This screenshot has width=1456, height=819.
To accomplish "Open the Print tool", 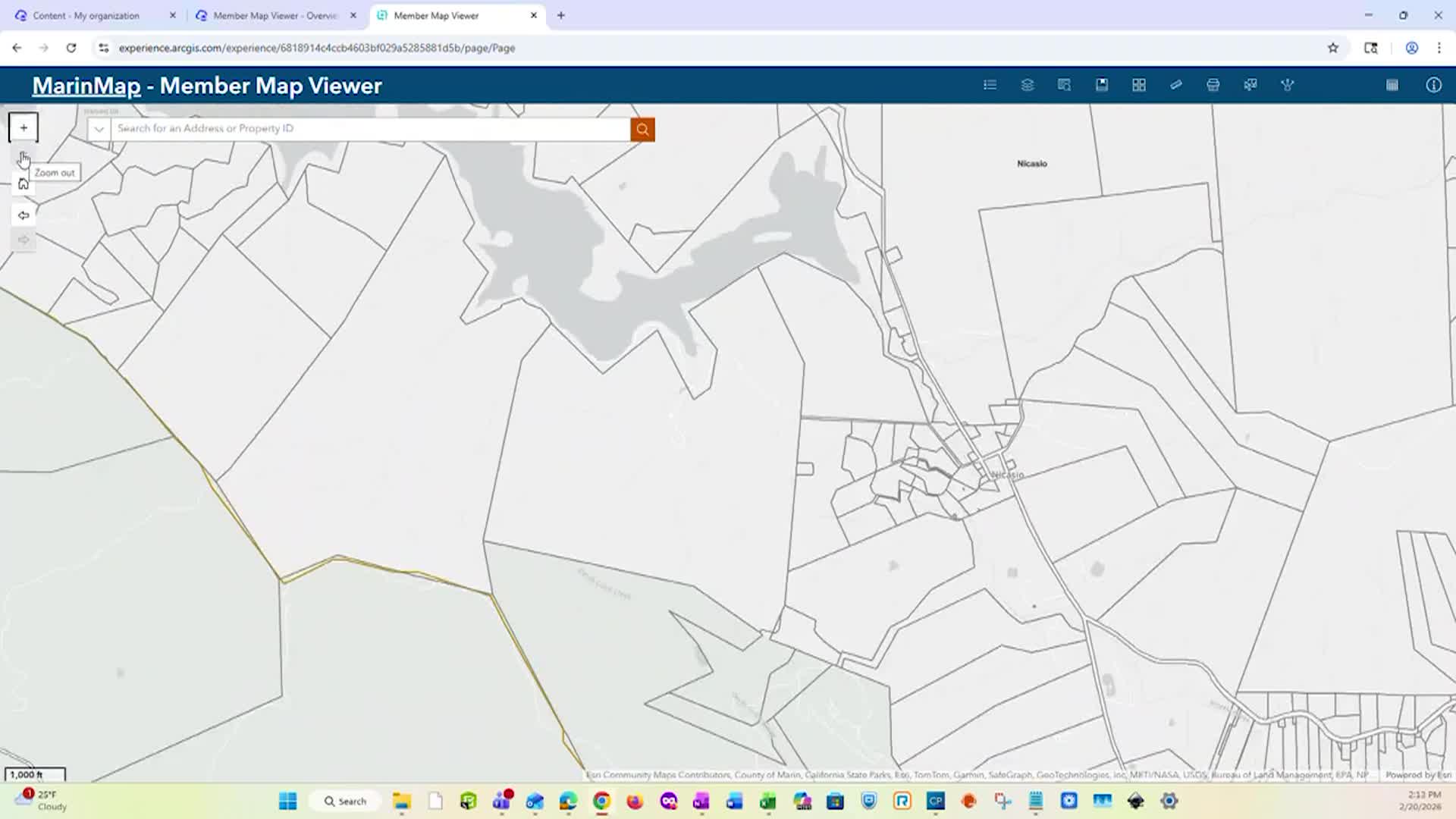I will (1213, 85).
